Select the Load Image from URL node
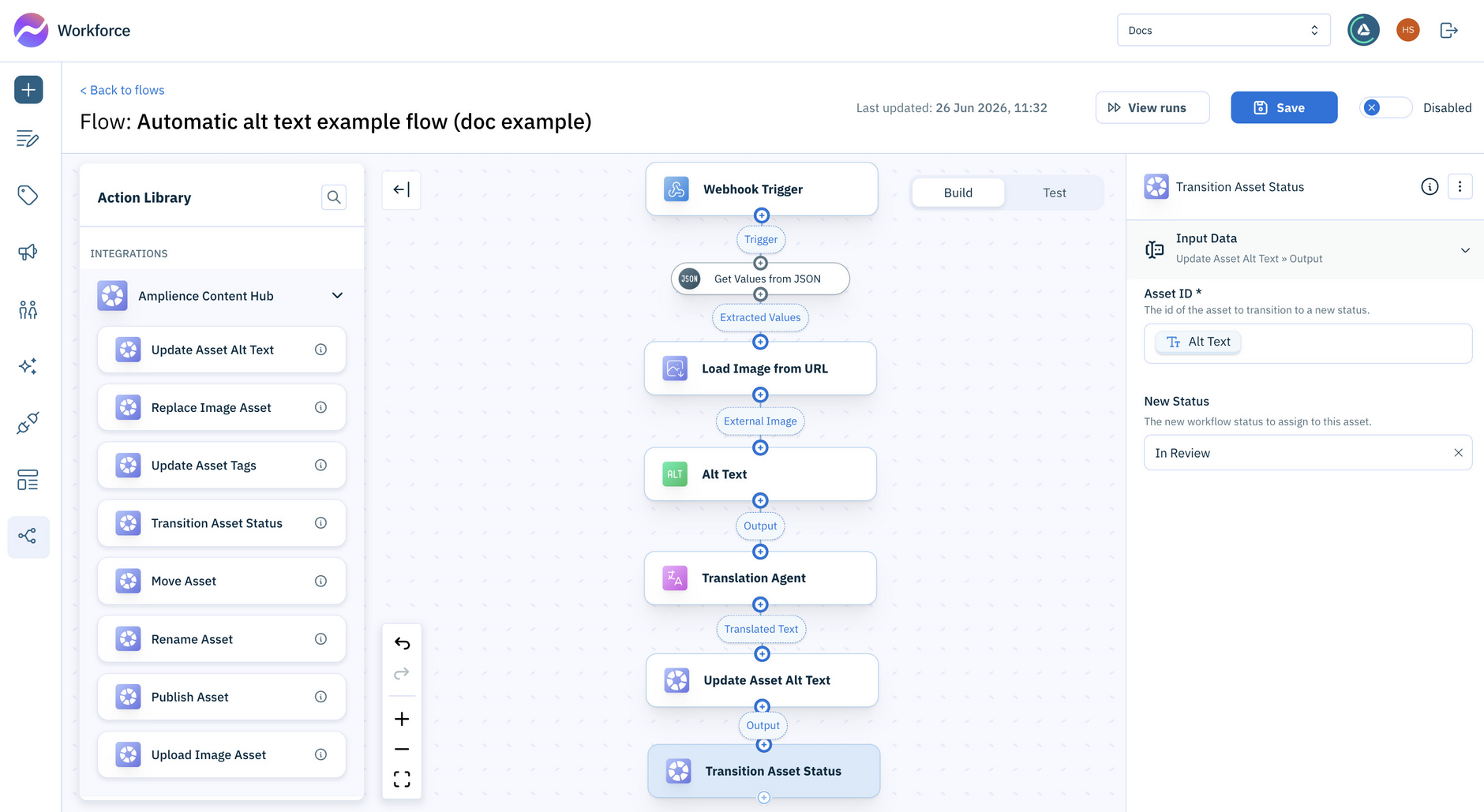This screenshot has width=1484, height=812. coord(760,369)
